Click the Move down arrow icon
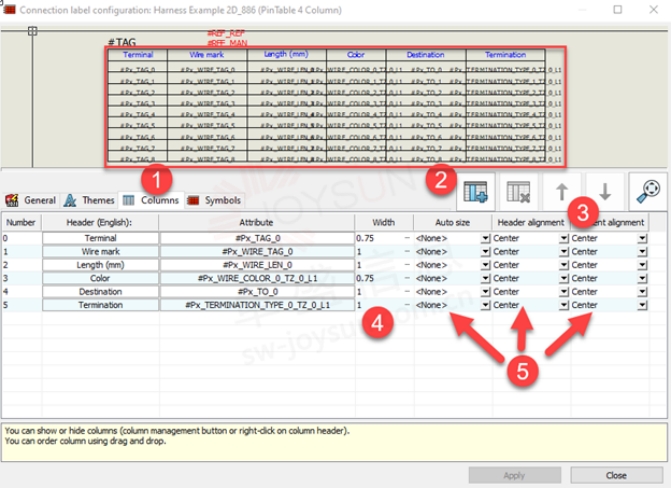Image resolution: width=672 pixels, height=488 pixels. coord(605,192)
